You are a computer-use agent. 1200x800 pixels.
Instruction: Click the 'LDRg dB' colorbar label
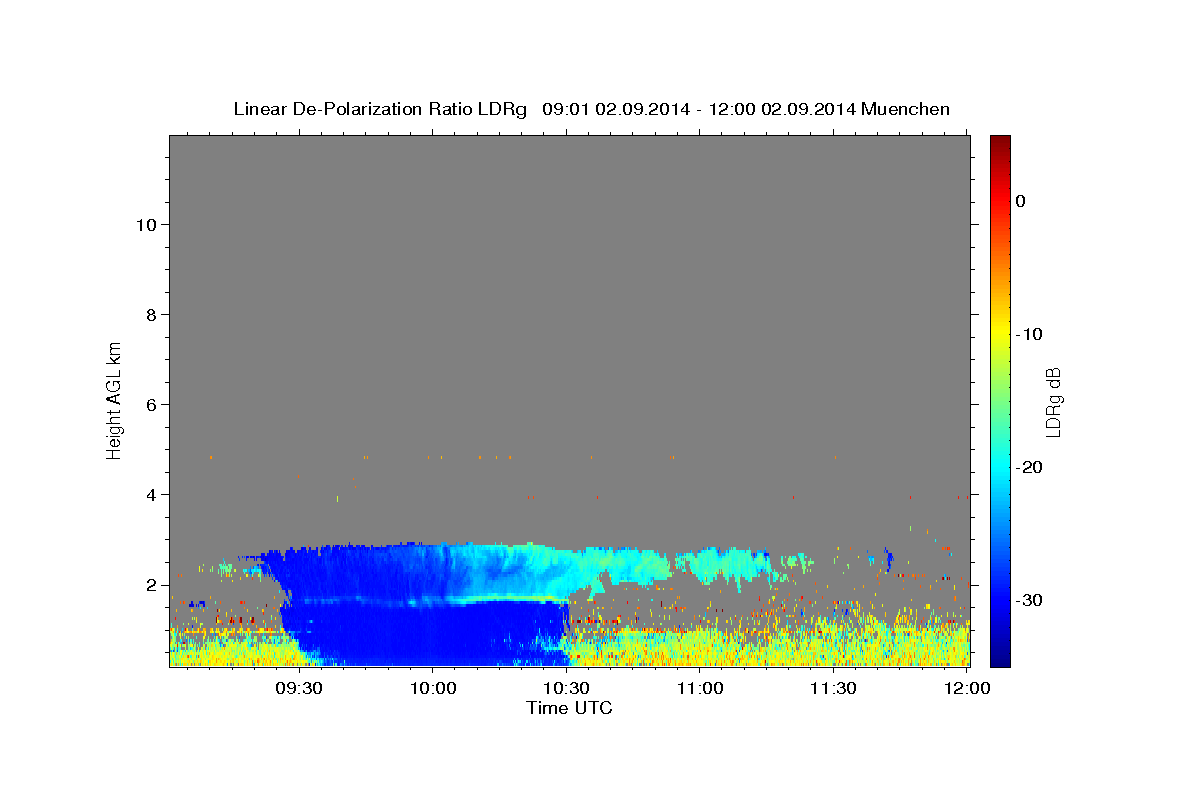coord(1054,402)
